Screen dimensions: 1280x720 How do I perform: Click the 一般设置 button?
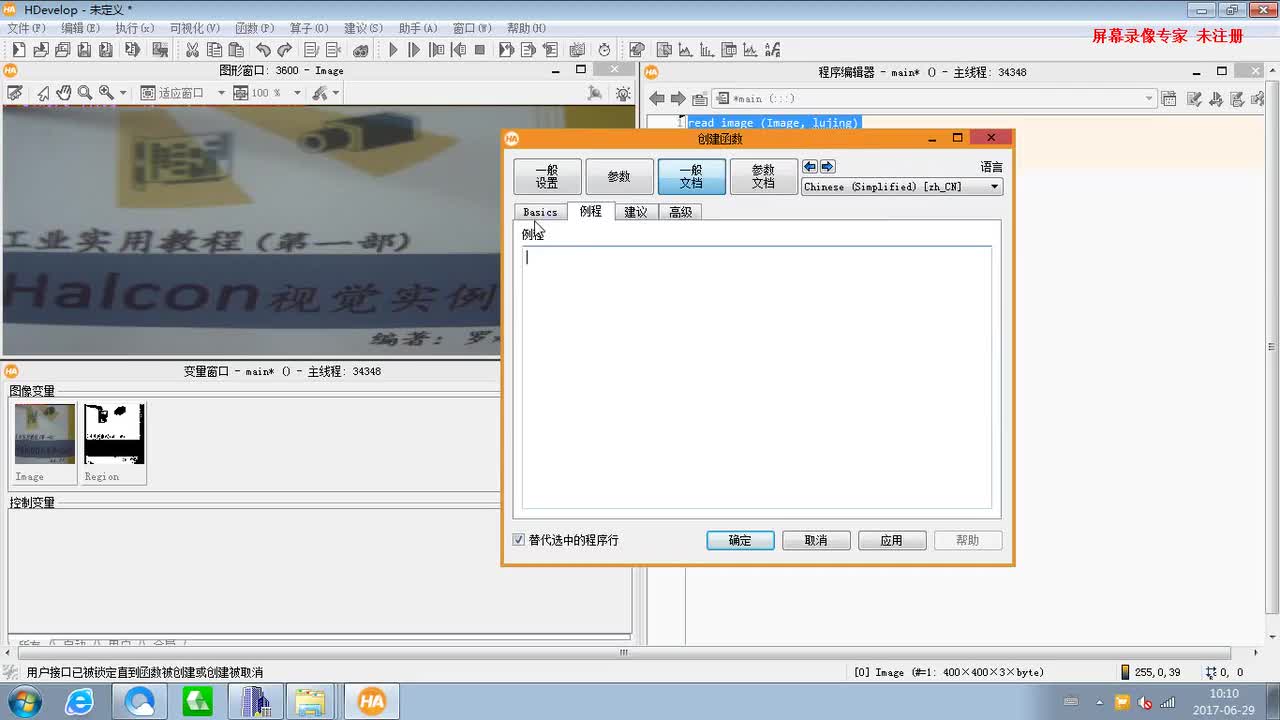pyautogui.click(x=547, y=177)
